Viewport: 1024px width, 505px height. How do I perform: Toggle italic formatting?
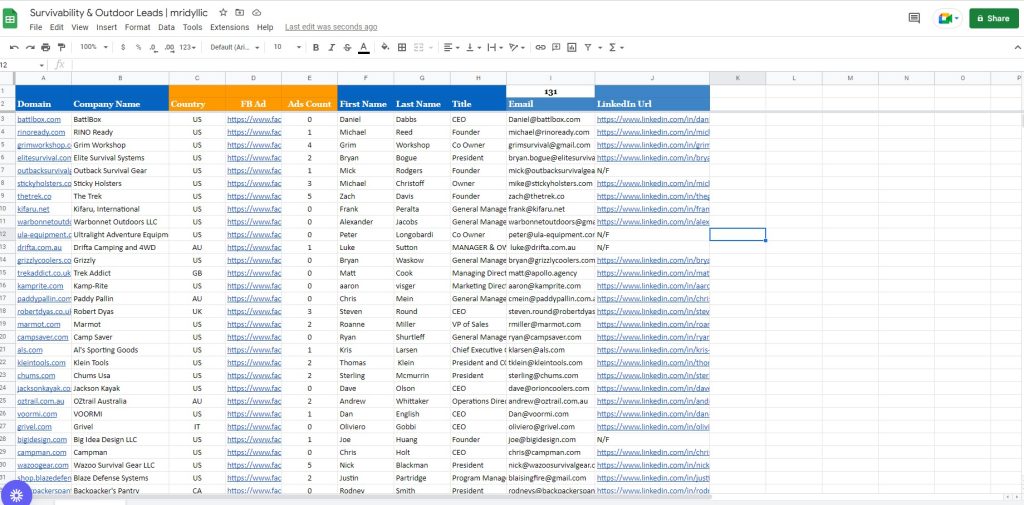[332, 47]
